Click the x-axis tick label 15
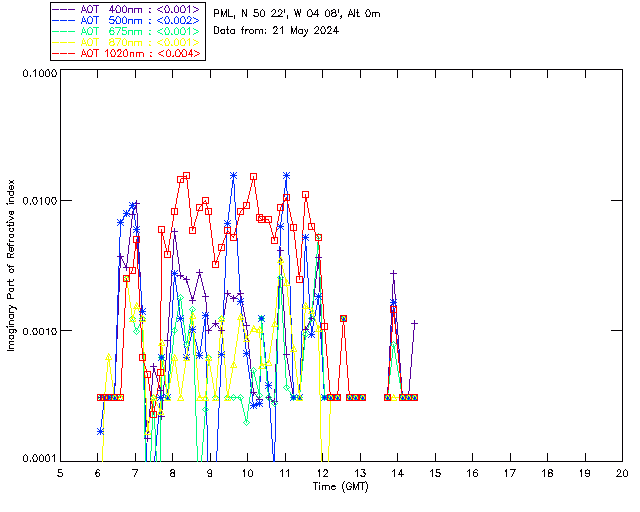This screenshot has width=640, height=512. click(435, 473)
